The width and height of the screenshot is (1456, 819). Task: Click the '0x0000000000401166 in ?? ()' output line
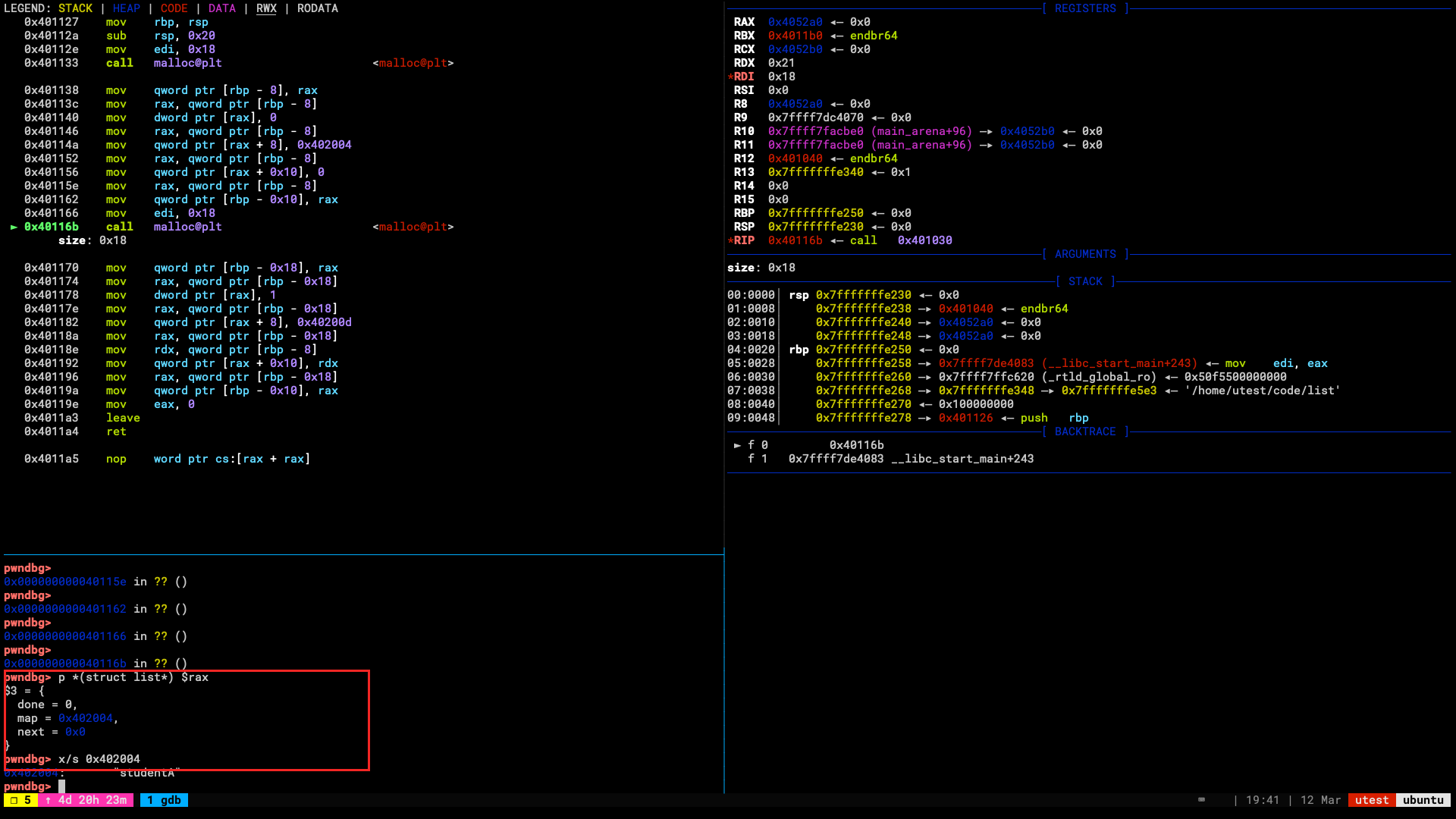[96, 636]
